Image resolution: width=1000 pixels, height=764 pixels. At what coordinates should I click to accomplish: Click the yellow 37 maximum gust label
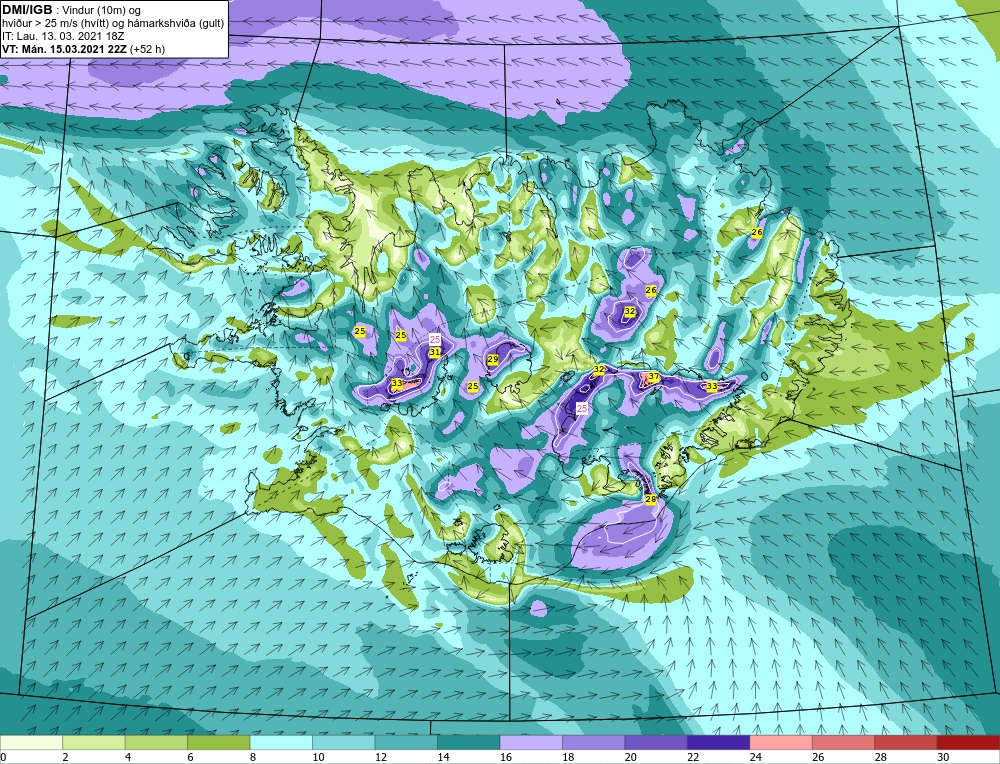pos(654,377)
